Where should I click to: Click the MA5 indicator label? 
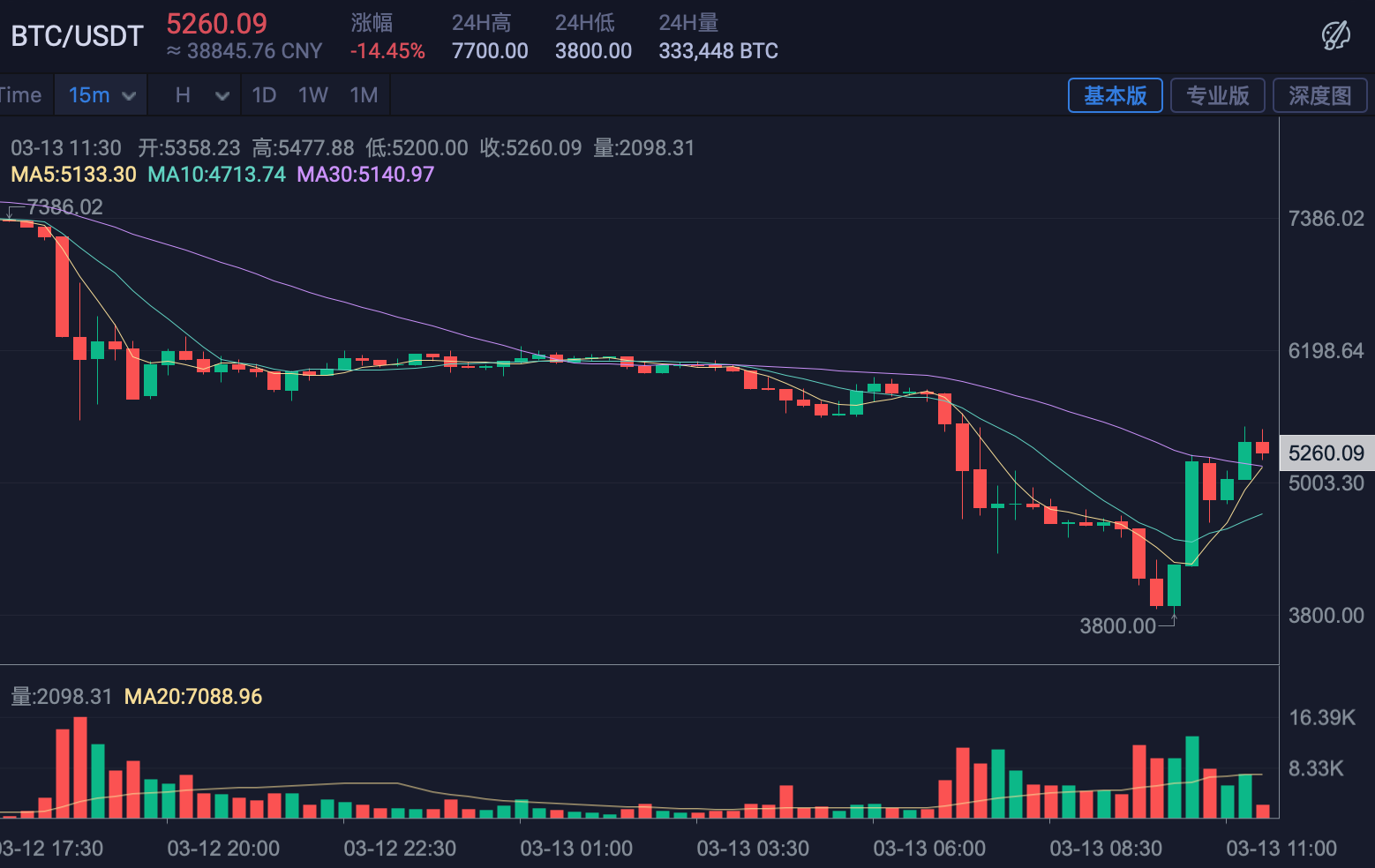[x=73, y=175]
